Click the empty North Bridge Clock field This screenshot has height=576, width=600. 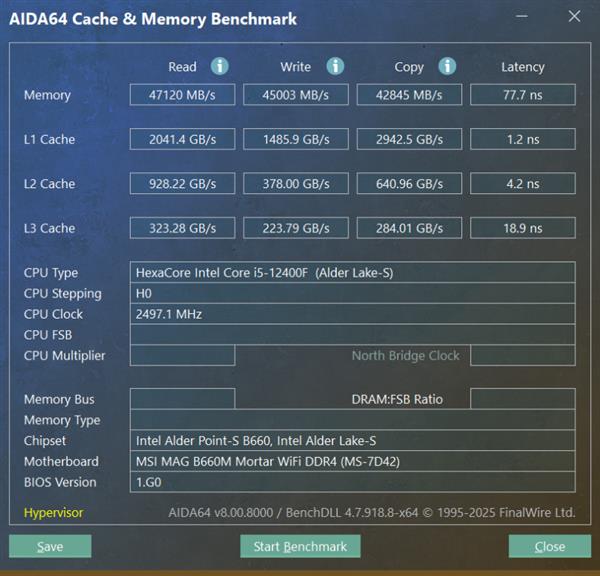(x=523, y=355)
